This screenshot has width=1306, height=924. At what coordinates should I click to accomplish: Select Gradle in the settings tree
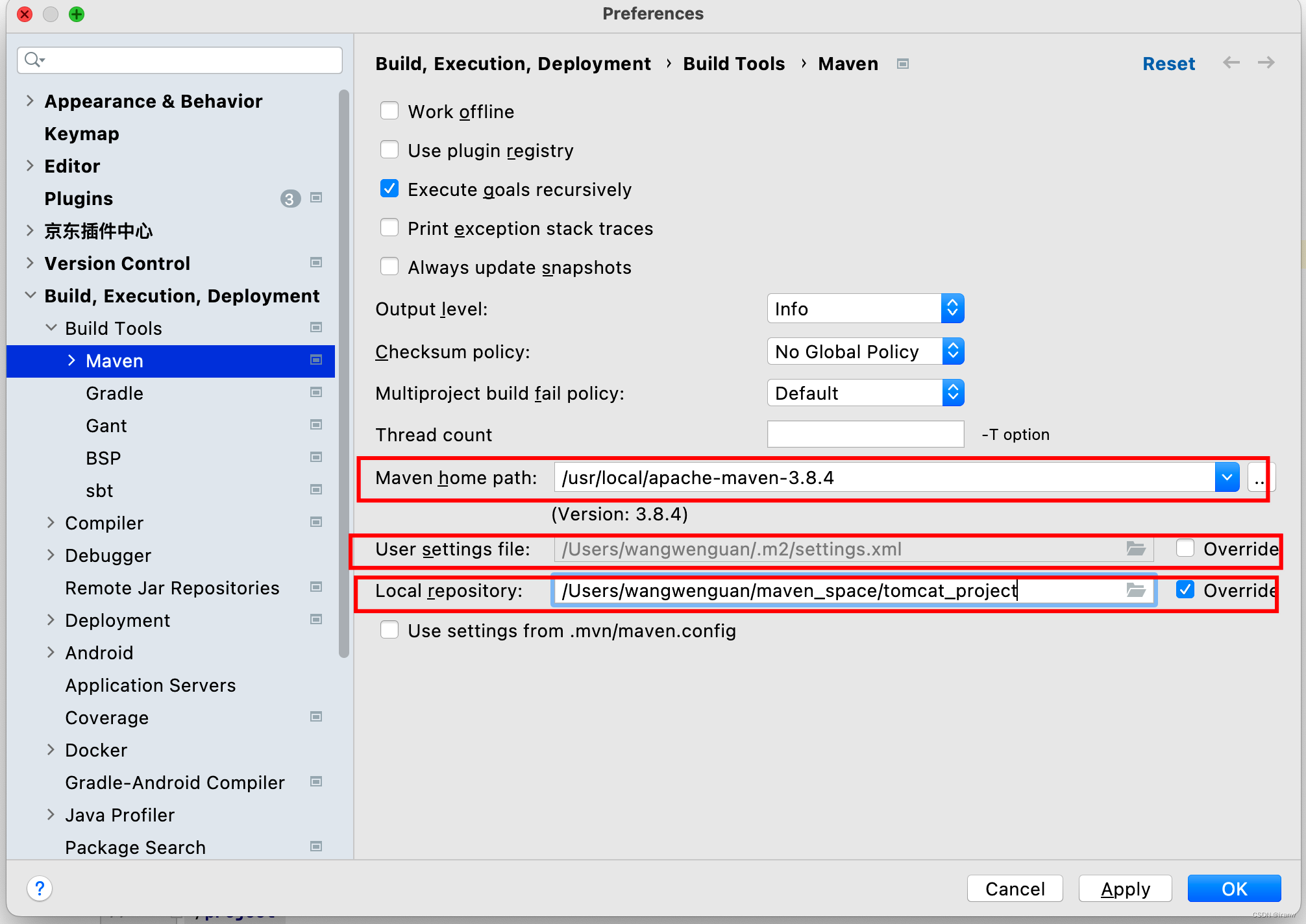pos(114,393)
